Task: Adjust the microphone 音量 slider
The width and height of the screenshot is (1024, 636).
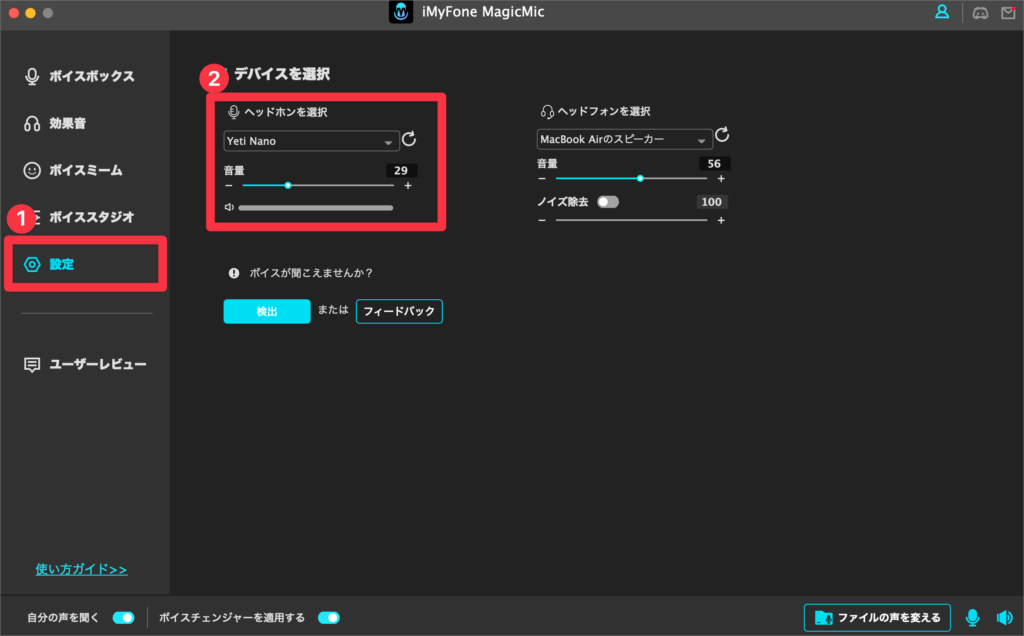Action: click(288, 185)
